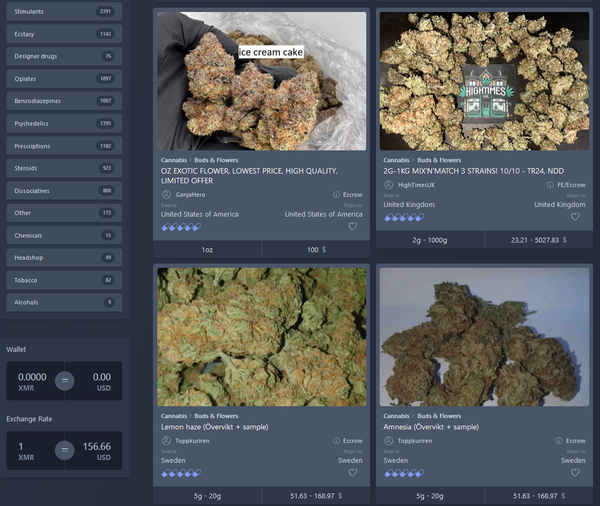Click the equals icon in Exchange Rate
This screenshot has width=600, height=506.
pos(64,450)
